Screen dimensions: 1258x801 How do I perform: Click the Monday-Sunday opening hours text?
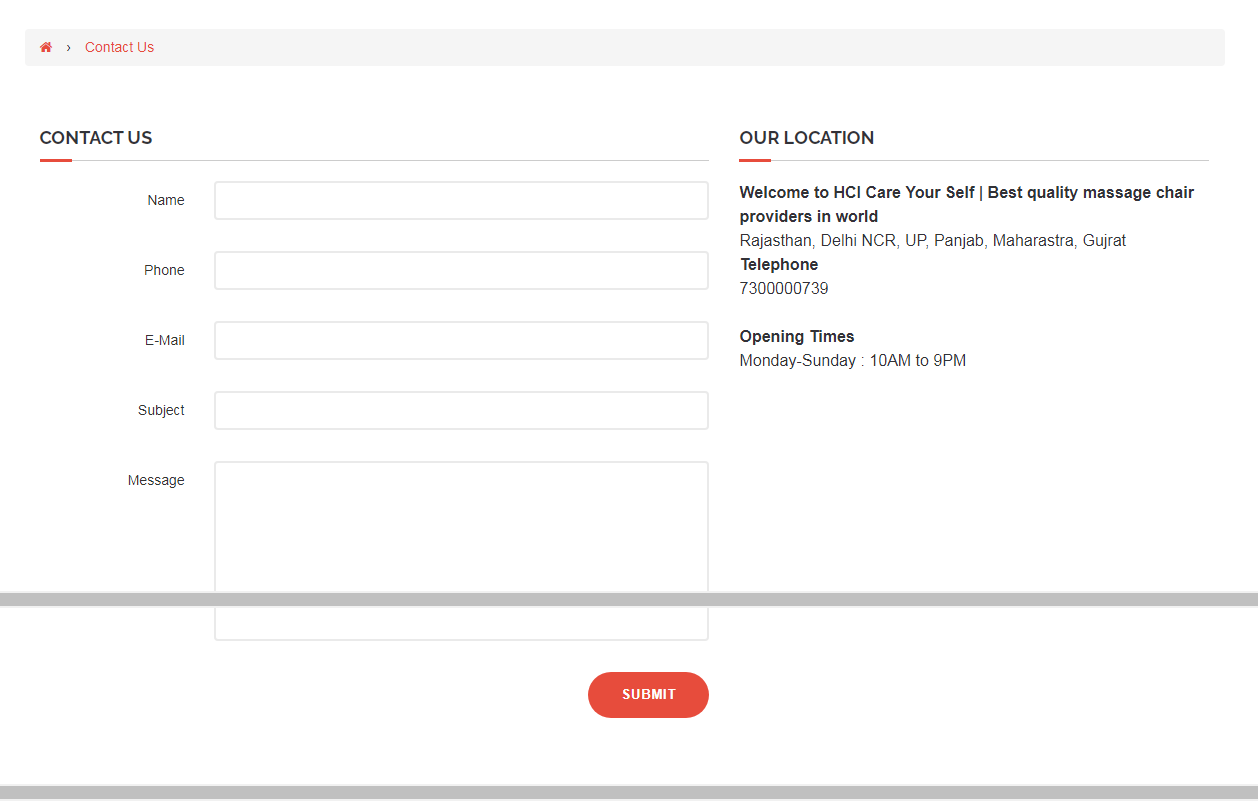click(x=853, y=360)
